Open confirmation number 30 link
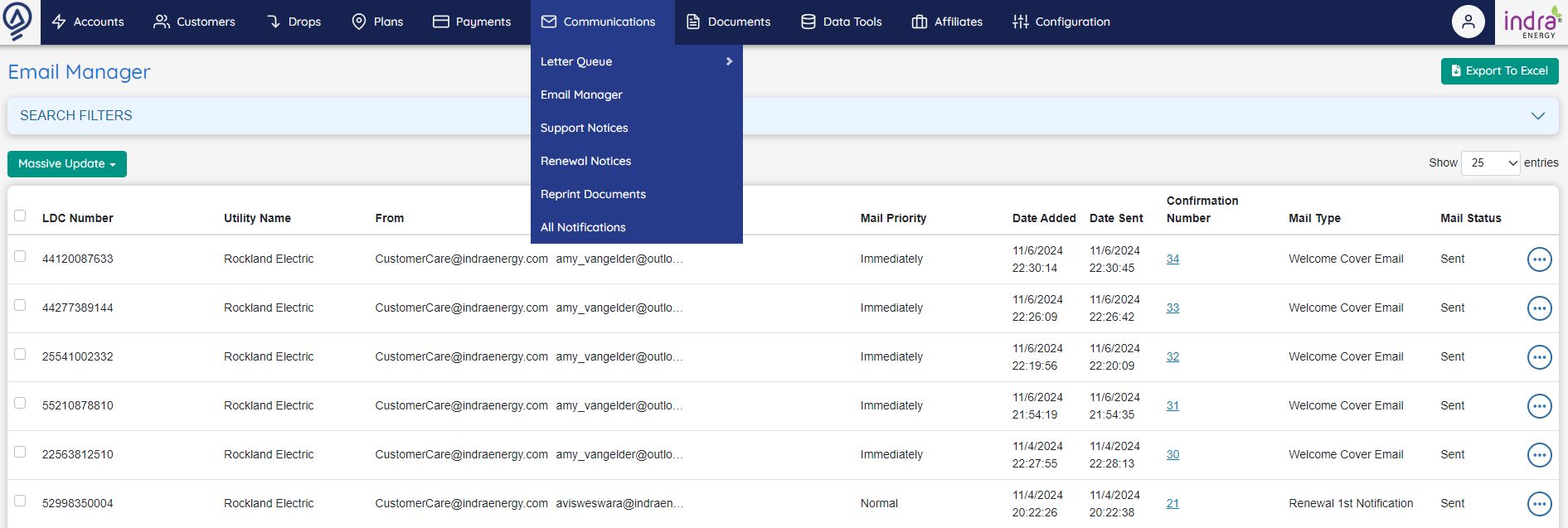This screenshot has height=528, width=1568. coord(1172,454)
